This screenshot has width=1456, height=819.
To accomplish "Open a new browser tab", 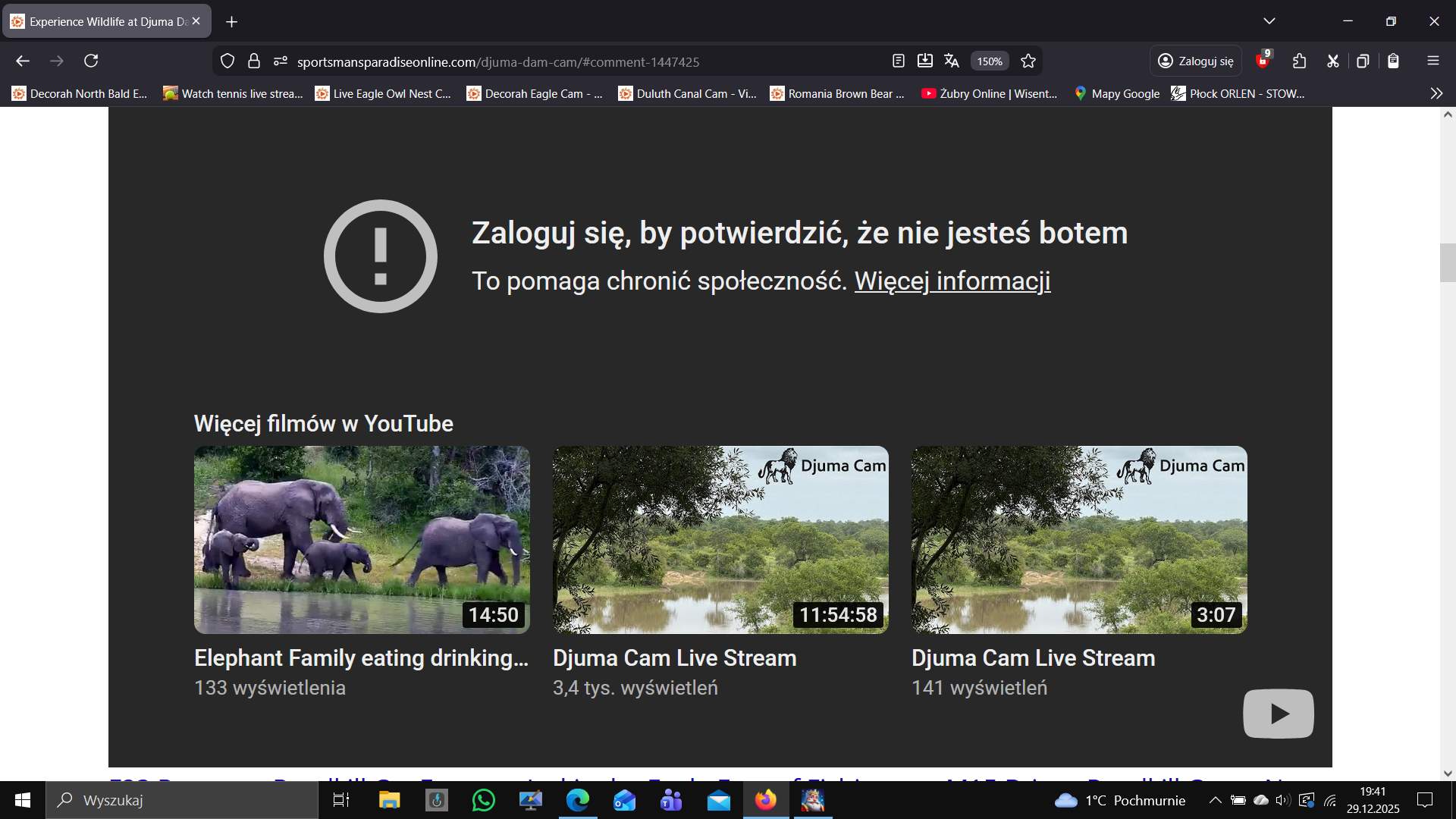I will 232,21.
